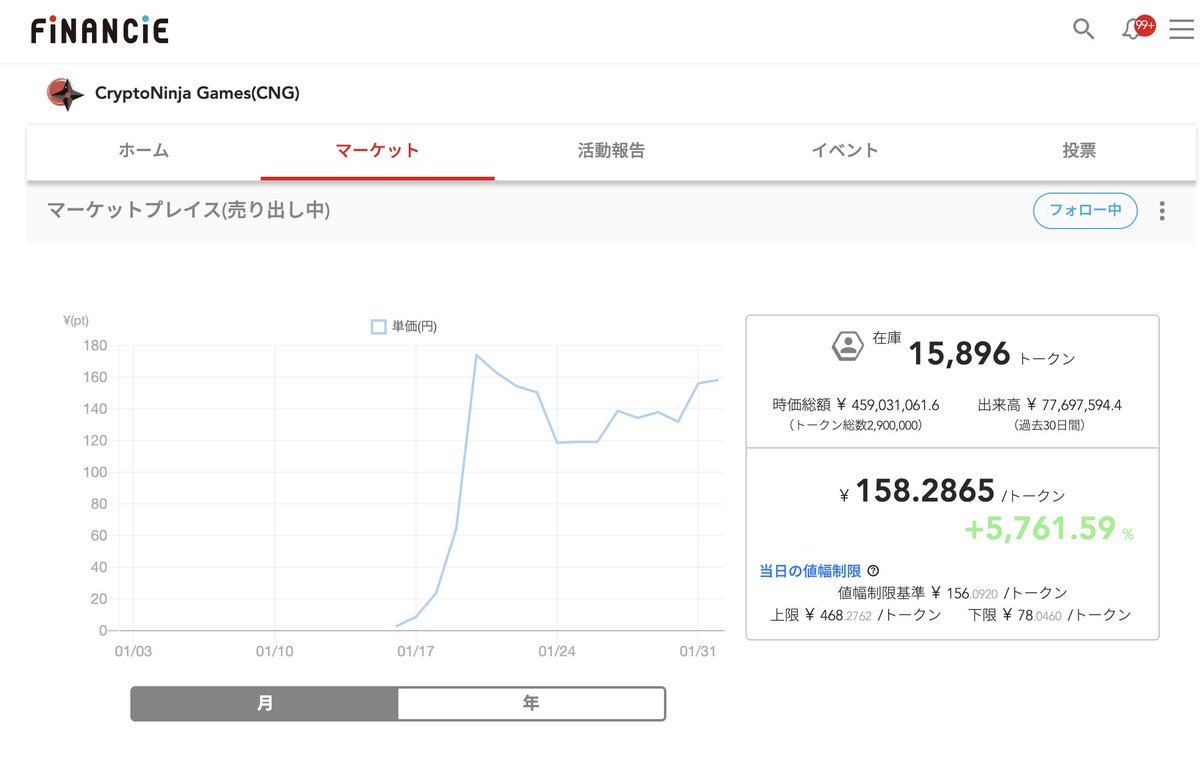Click the chart peak near 01/20

click(476, 355)
